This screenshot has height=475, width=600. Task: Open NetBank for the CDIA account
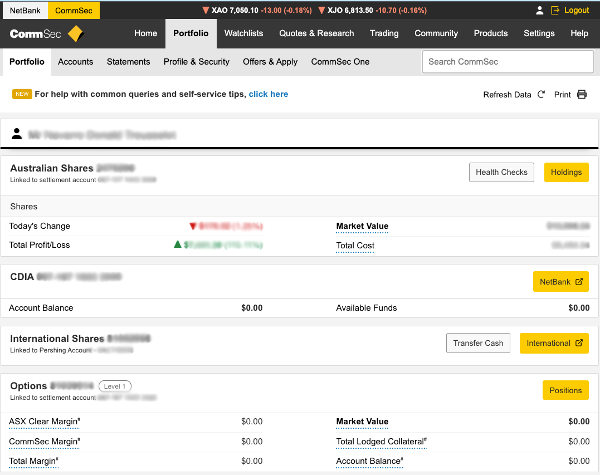(561, 282)
